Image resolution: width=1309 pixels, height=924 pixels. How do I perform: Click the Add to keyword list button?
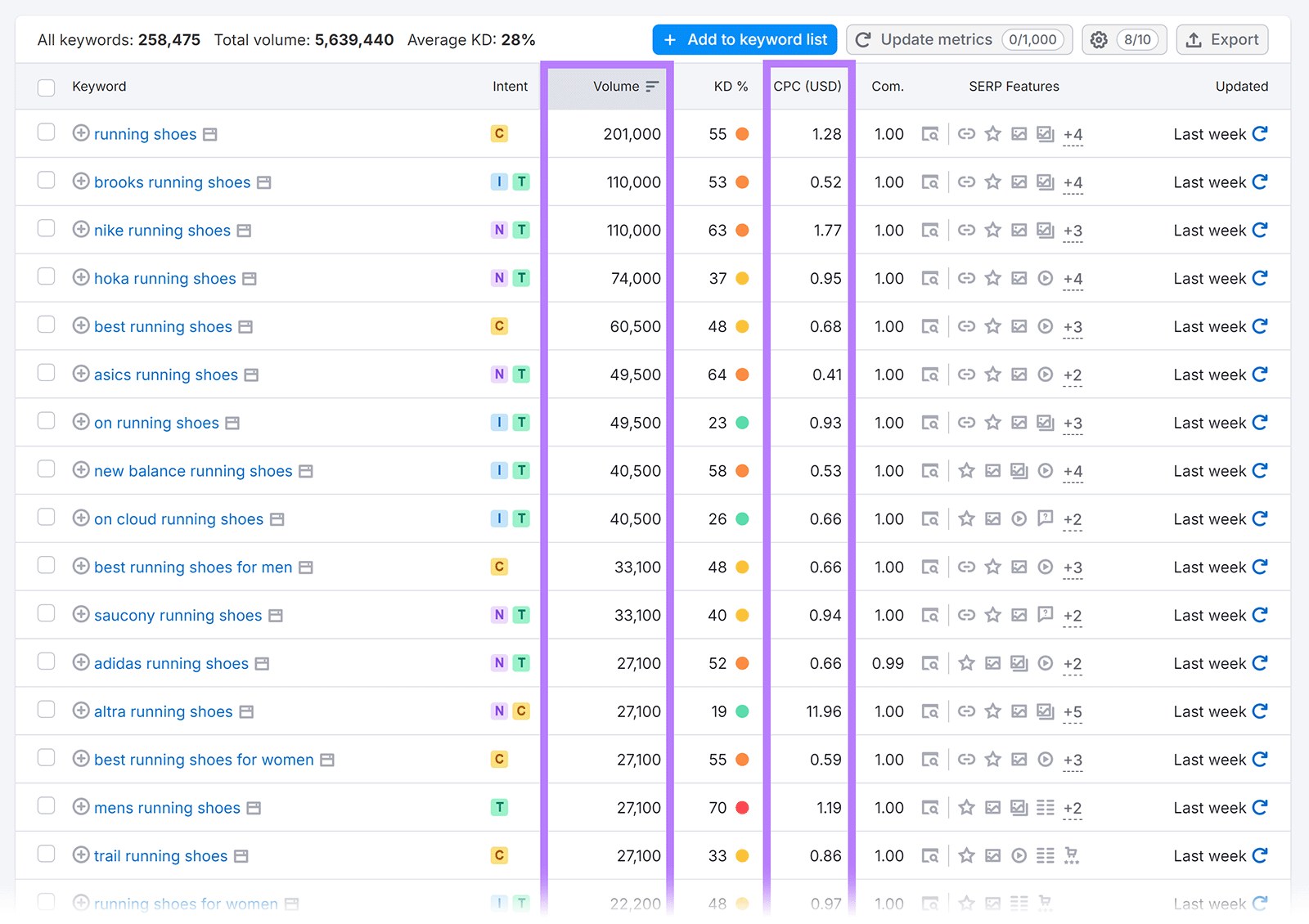coord(744,39)
